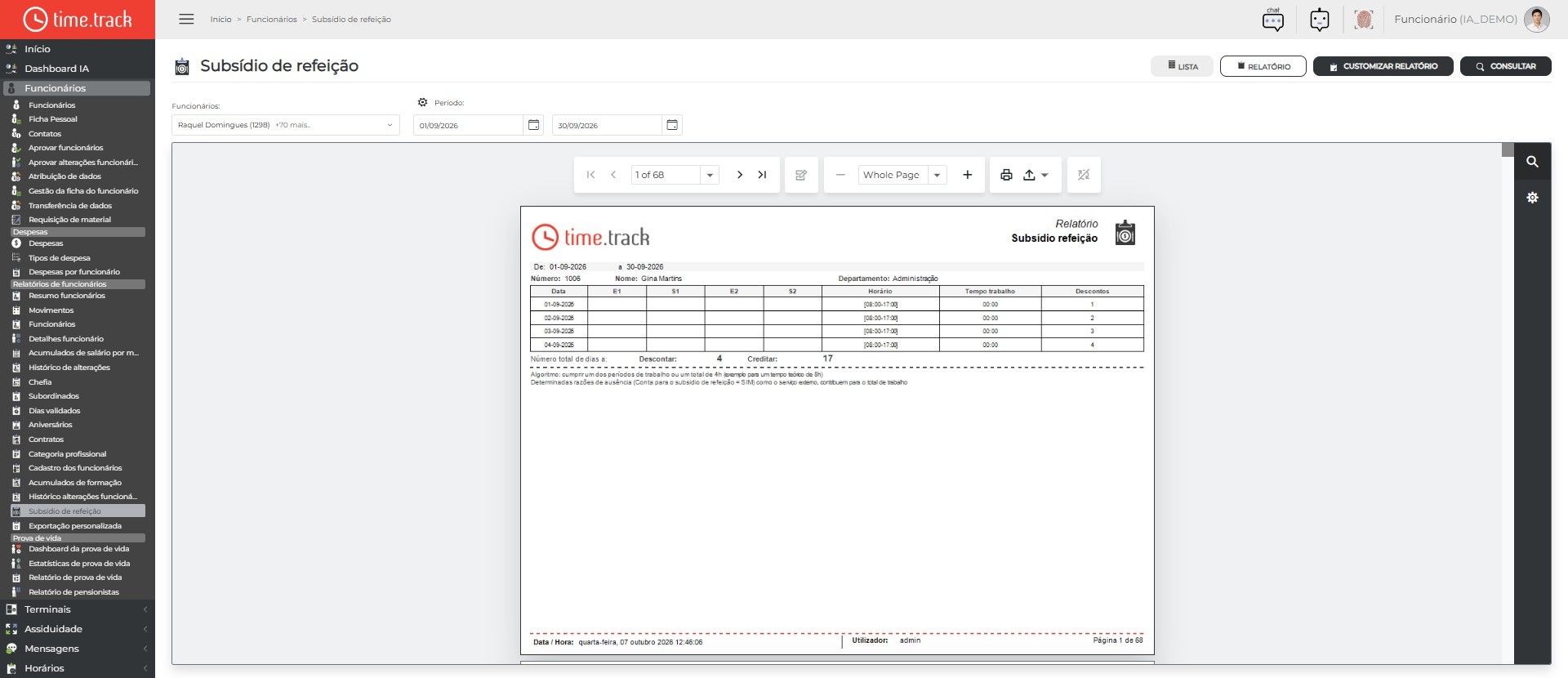Click the fingerprint icon in header

pyautogui.click(x=1363, y=20)
